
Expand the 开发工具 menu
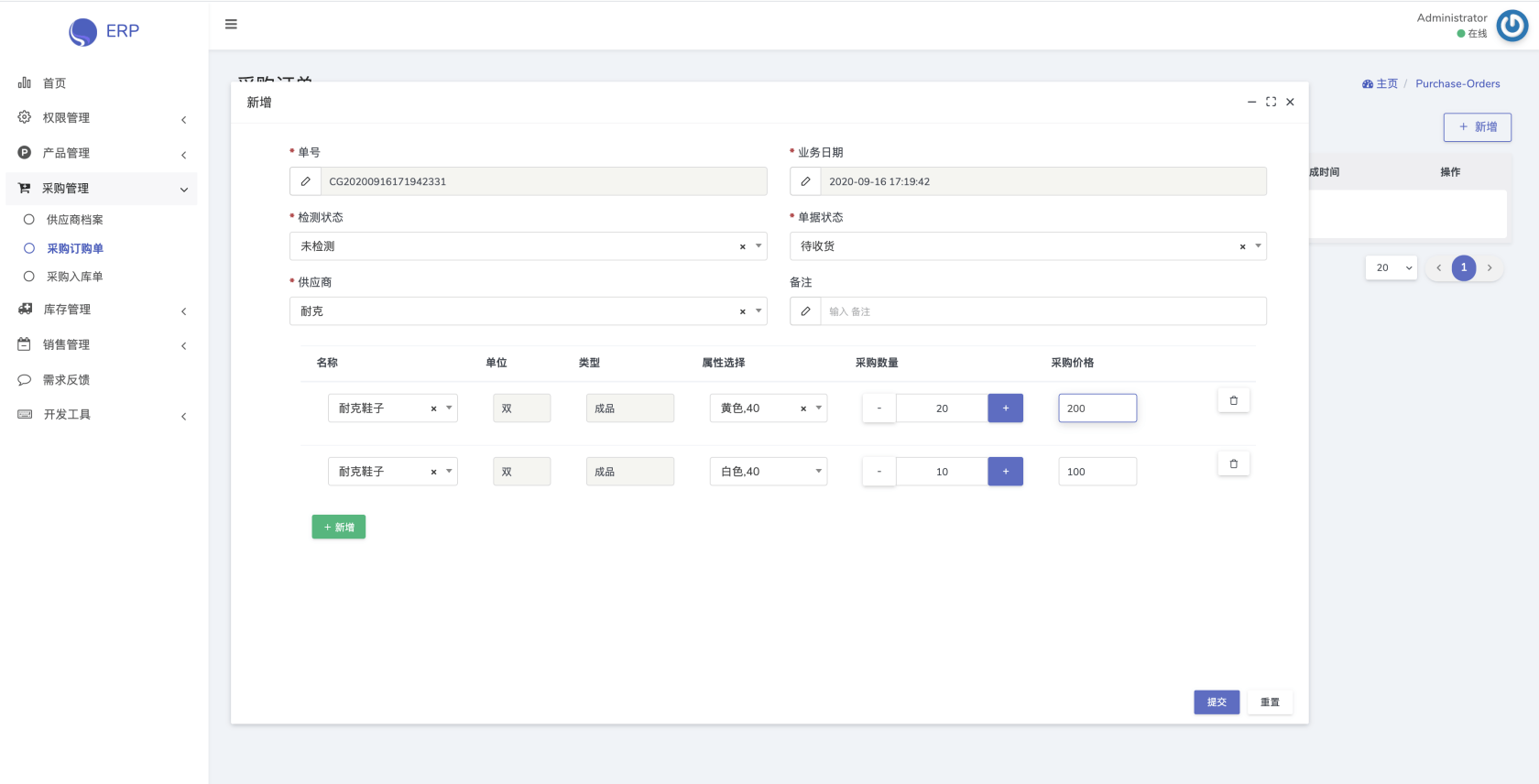coord(101,415)
